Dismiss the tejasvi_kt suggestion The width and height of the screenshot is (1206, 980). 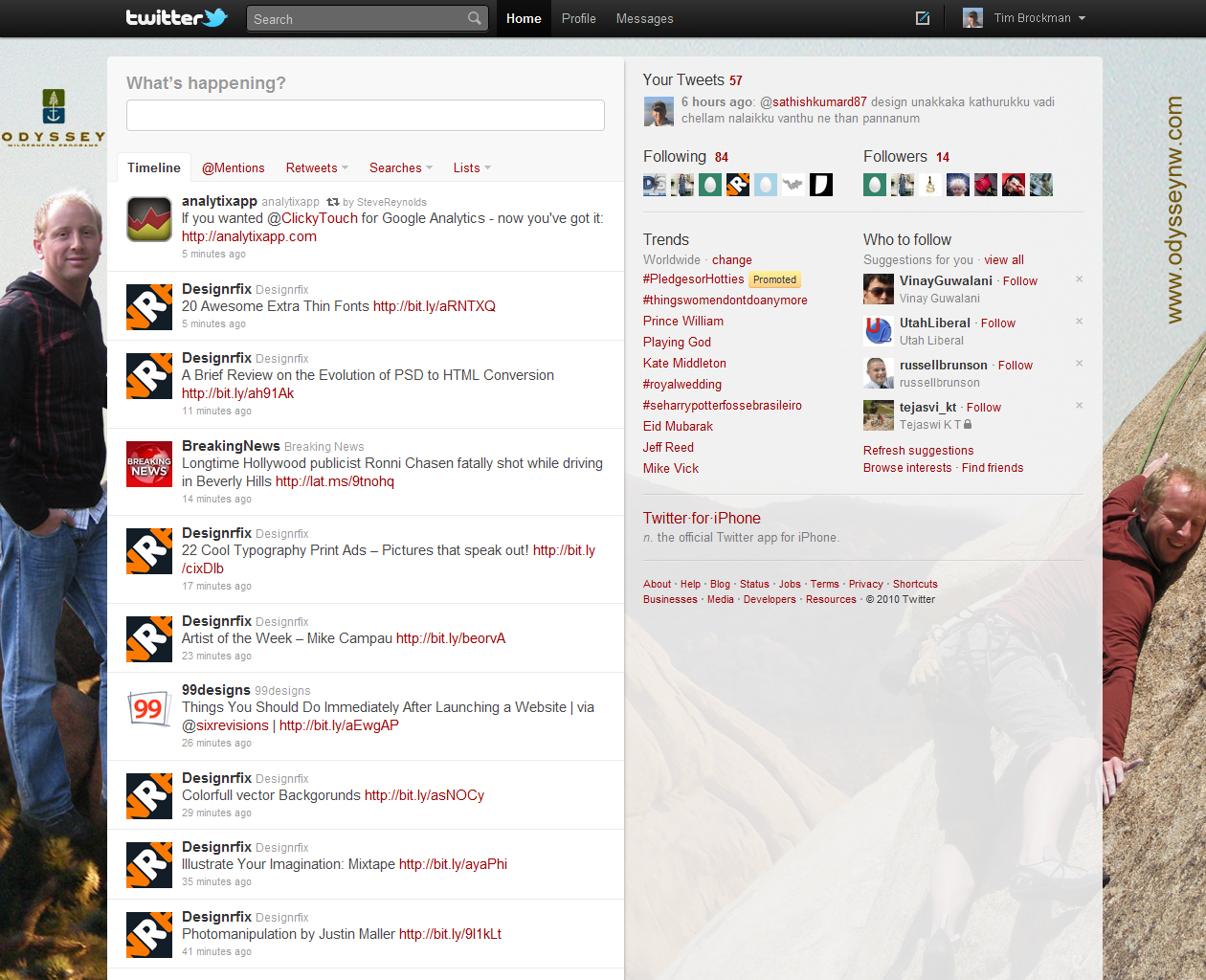click(x=1079, y=406)
